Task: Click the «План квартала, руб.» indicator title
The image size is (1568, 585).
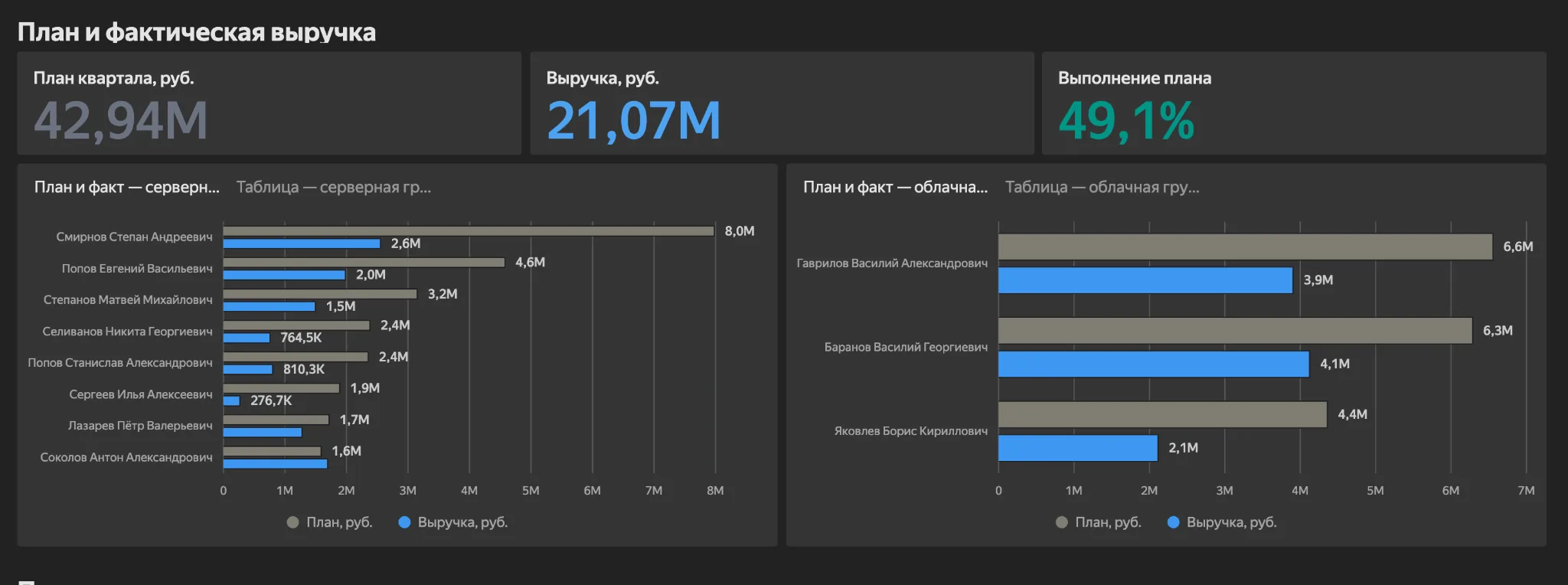Action: pos(114,78)
